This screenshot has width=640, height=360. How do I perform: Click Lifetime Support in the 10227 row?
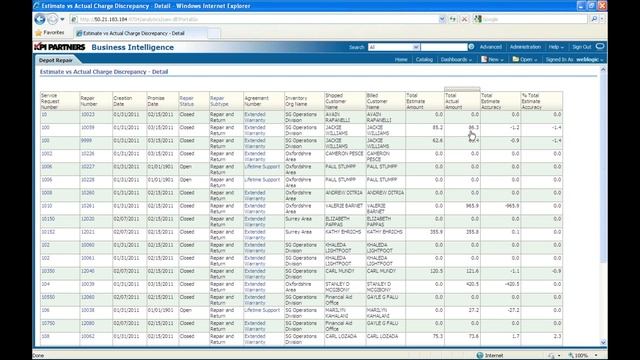click(x=262, y=167)
